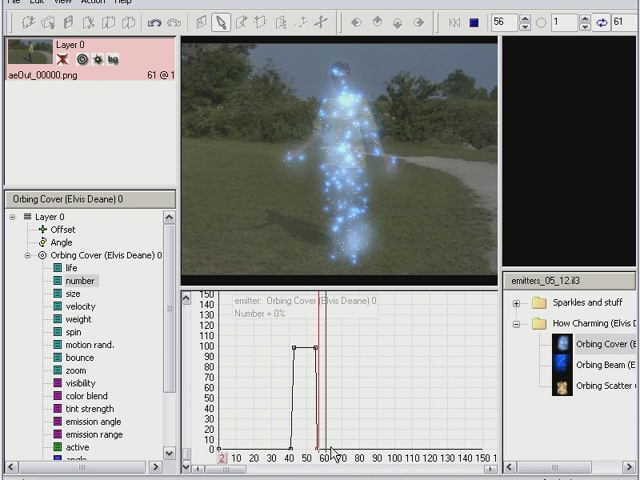Open the Action menu
Image resolution: width=640 pixels, height=480 pixels.
93,2
